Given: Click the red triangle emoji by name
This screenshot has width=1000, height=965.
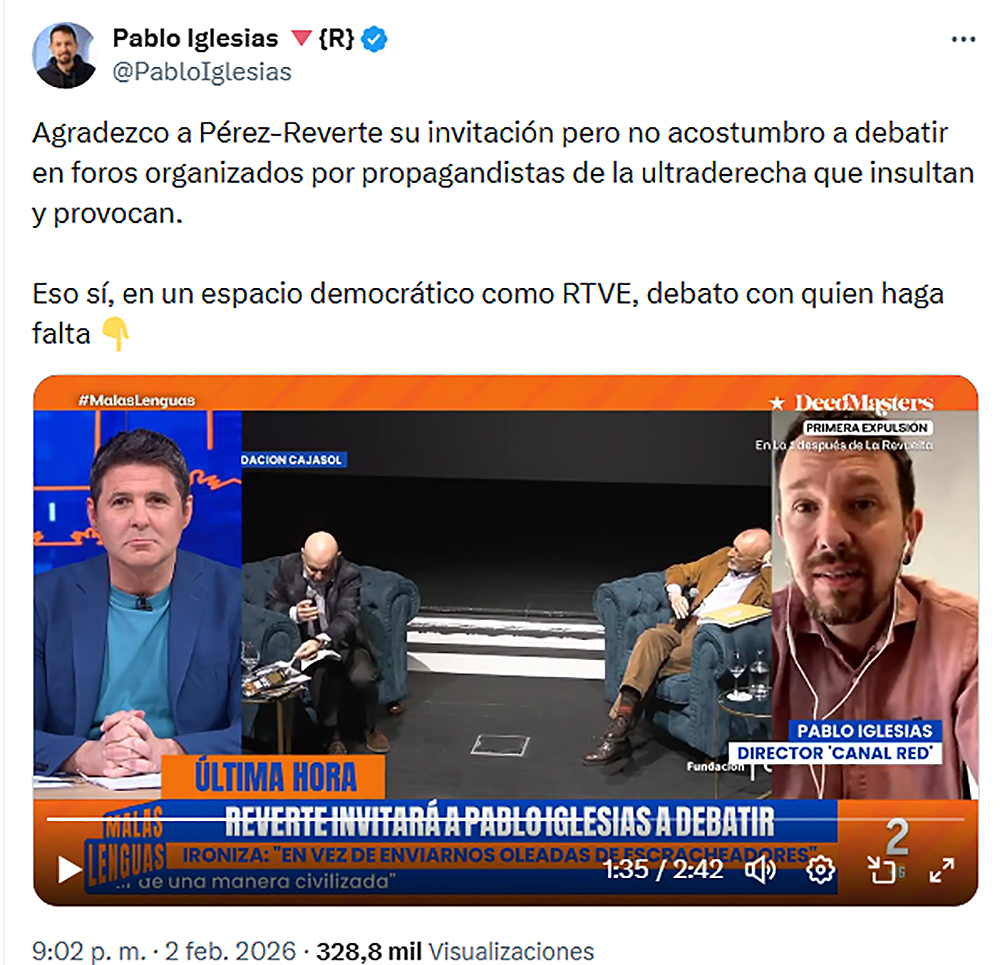Looking at the screenshot, I should (x=301, y=39).
